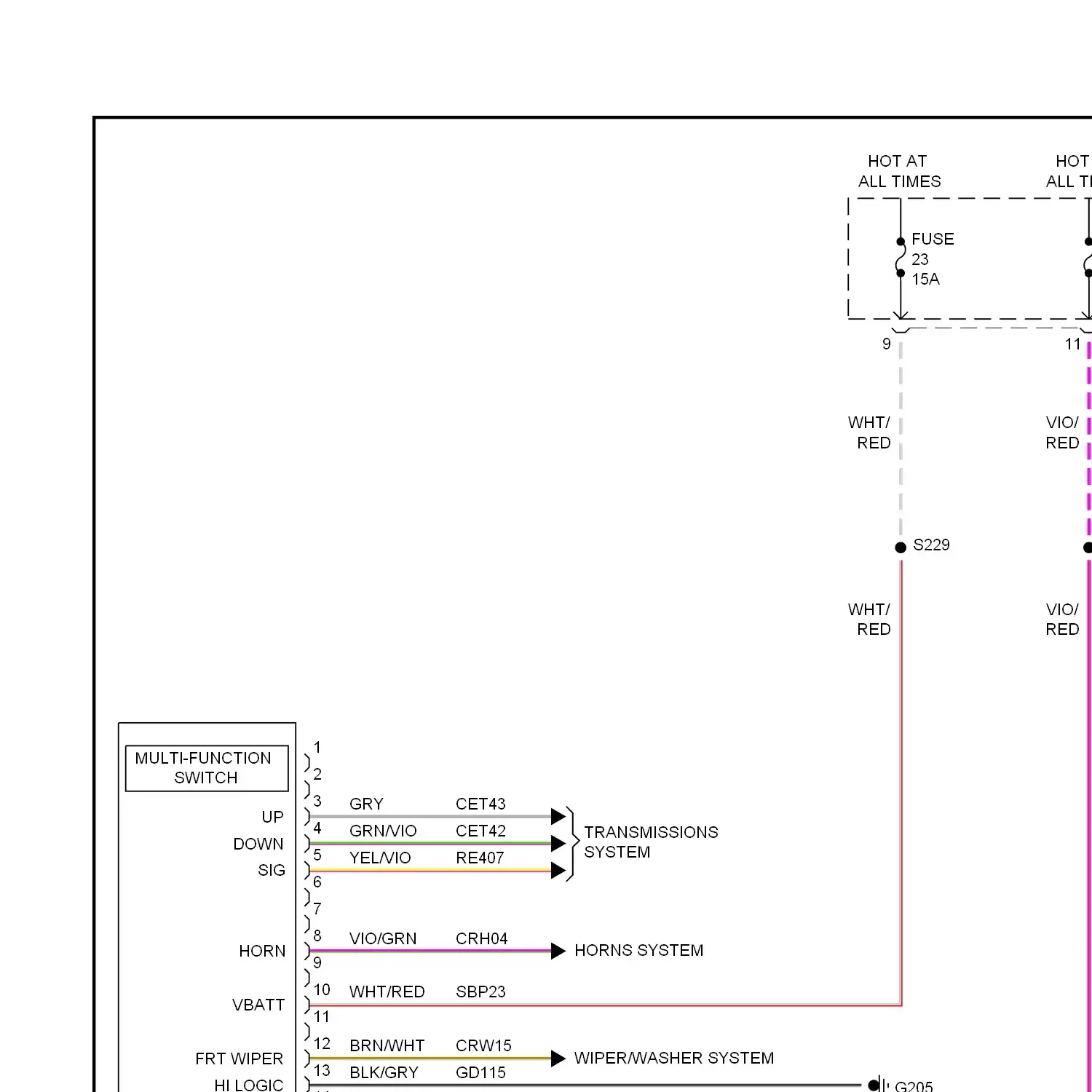Click the TRANSMISSIONS SYSTEM reference text
This screenshot has height=1092, width=1092.
[651, 842]
